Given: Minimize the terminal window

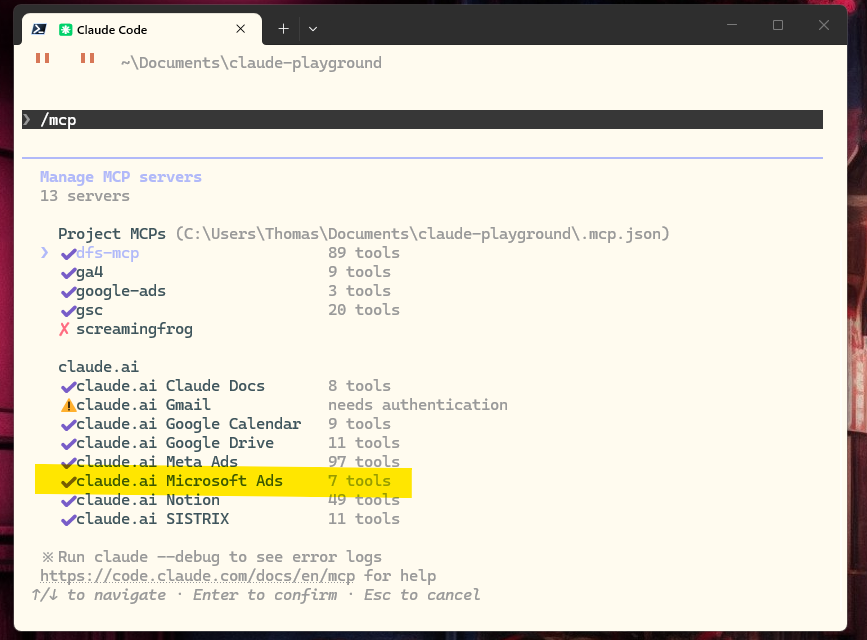Looking at the screenshot, I should (732, 25).
